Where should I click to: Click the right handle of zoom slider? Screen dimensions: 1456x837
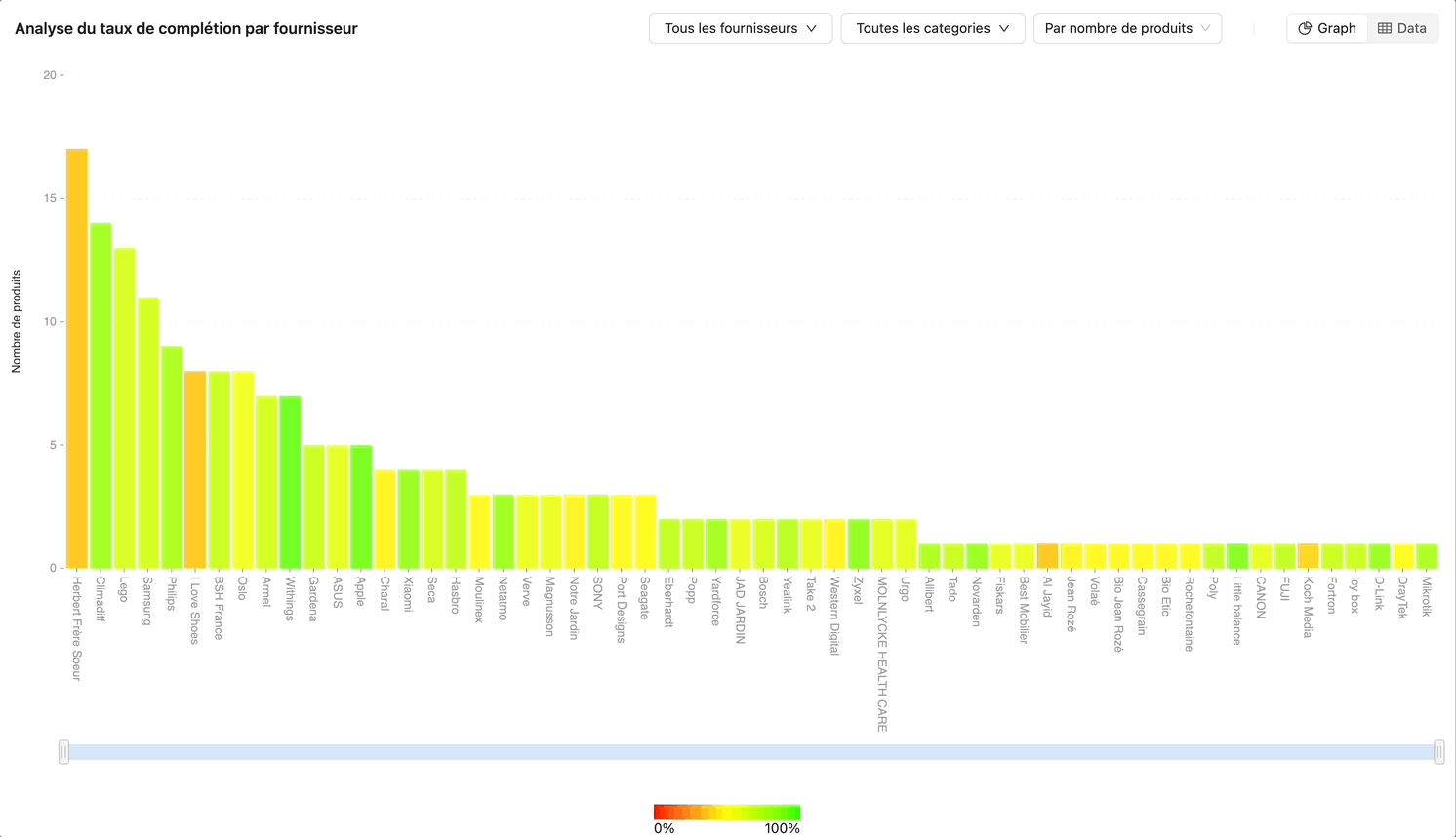1438,752
